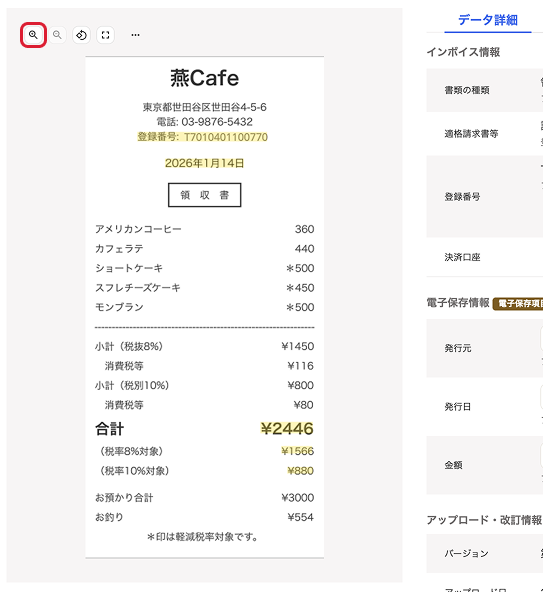The height and width of the screenshot is (592, 543).
Task: Click the 発行日 row label
Action: point(458,407)
